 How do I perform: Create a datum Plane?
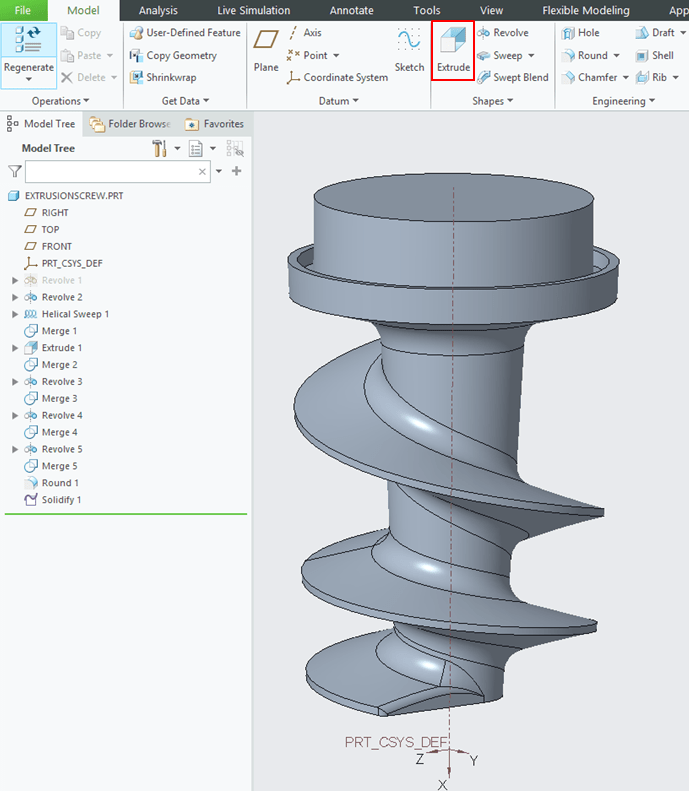pyautogui.click(x=266, y=48)
